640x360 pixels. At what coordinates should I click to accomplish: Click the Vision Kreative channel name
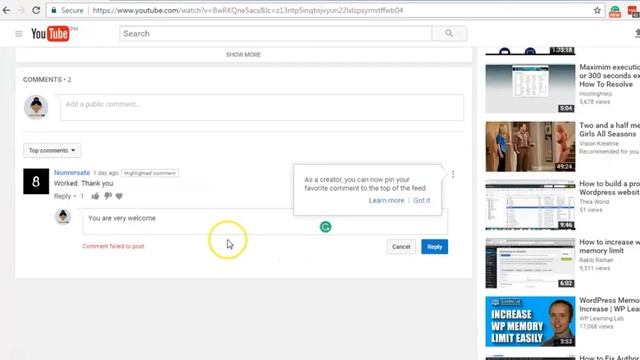pyautogui.click(x=599, y=144)
